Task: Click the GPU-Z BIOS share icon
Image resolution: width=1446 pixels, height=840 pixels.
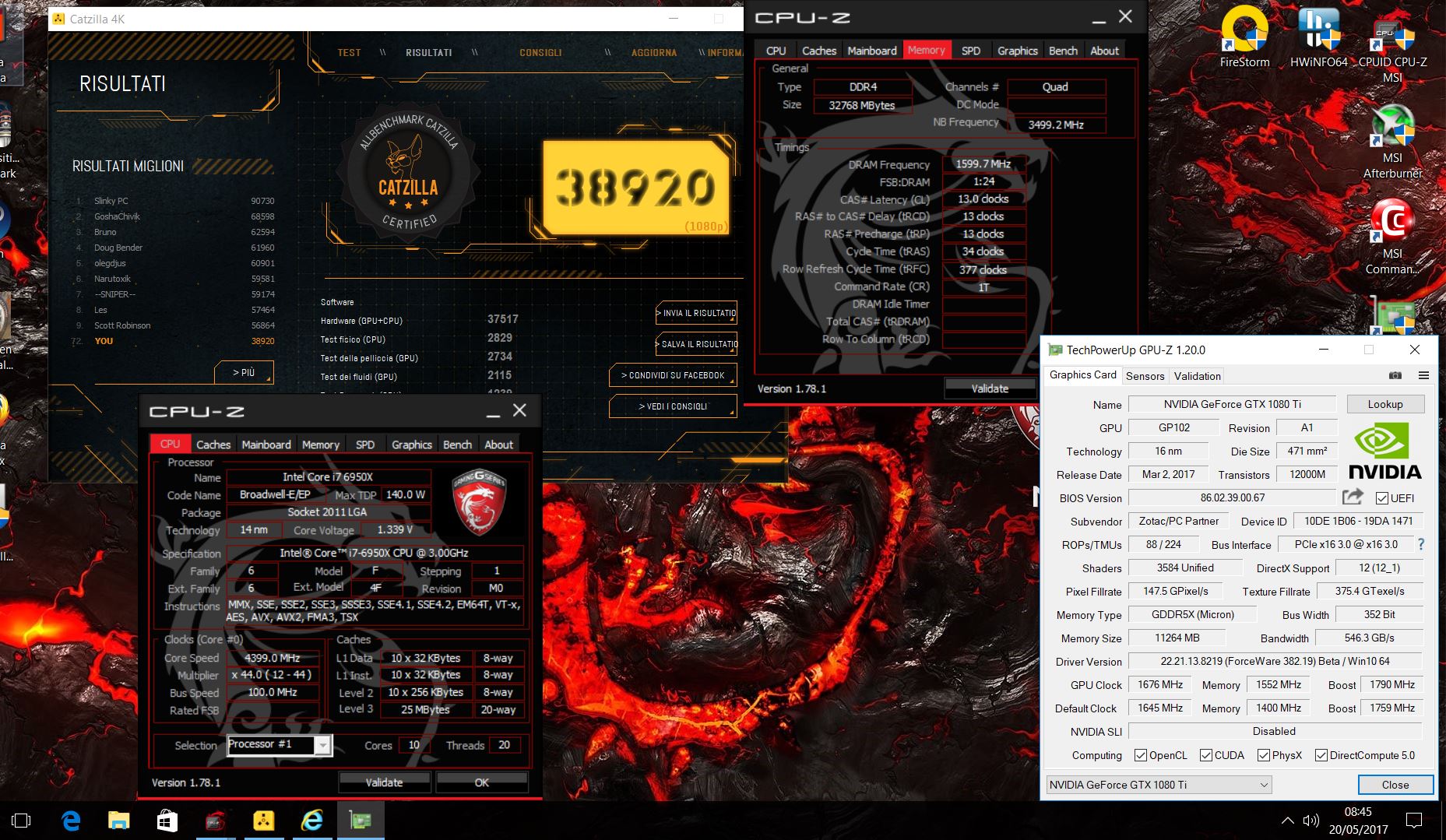Action: click(1353, 497)
